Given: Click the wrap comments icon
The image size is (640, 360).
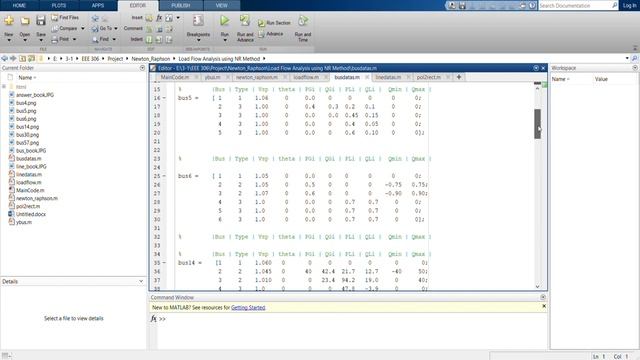Looking at the screenshot, I should [x=169, y=29].
